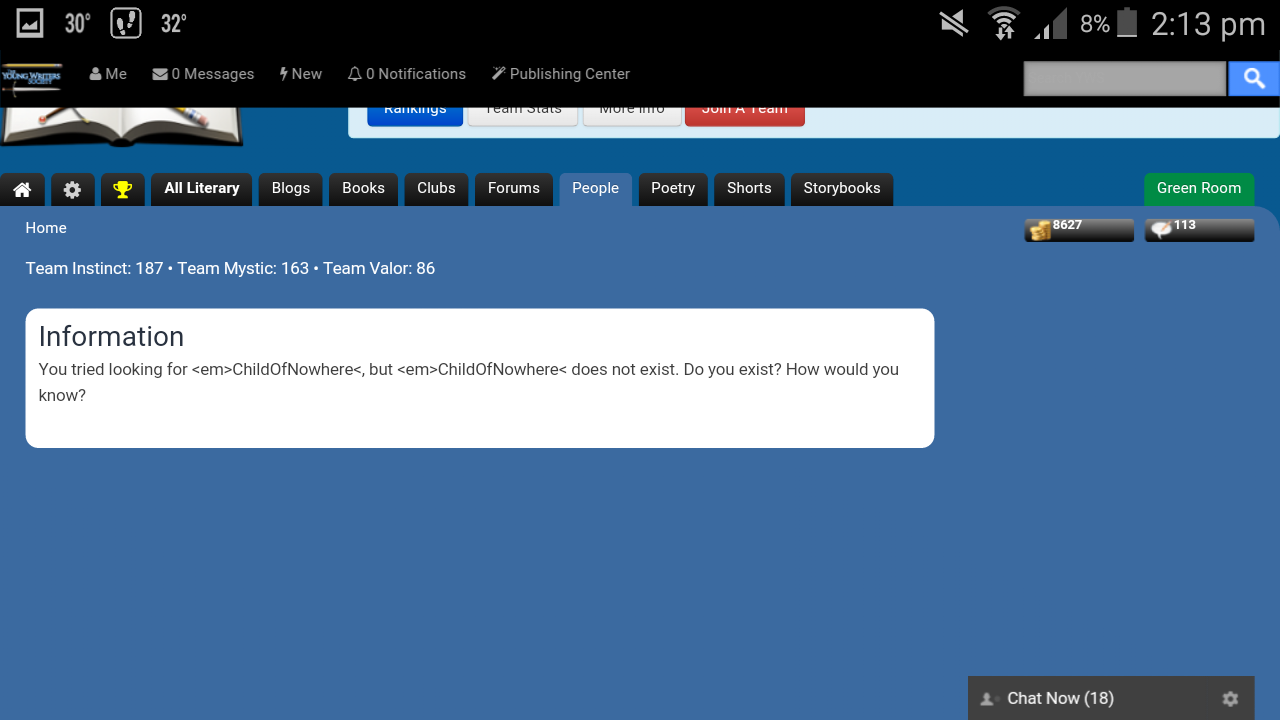Screen dimensions: 1280x720
Task: Switch to the Poetry tab
Action: [x=673, y=189]
